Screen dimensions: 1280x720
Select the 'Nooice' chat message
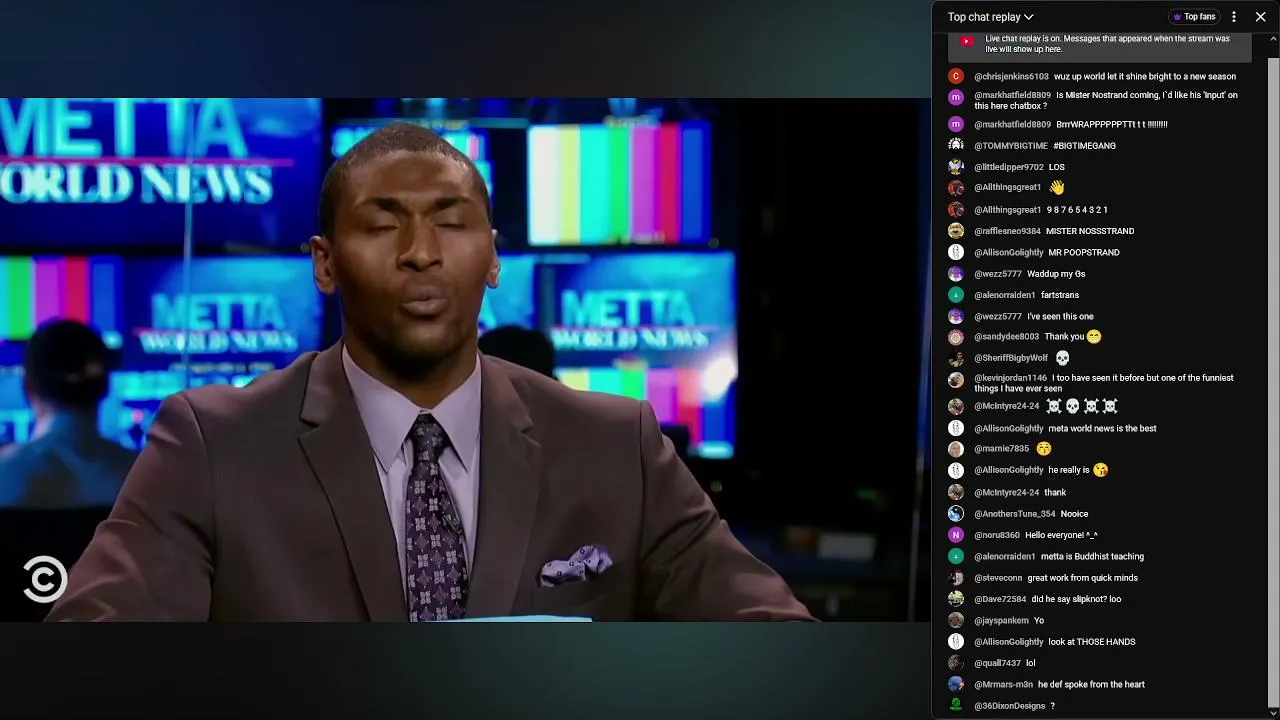coord(1074,514)
